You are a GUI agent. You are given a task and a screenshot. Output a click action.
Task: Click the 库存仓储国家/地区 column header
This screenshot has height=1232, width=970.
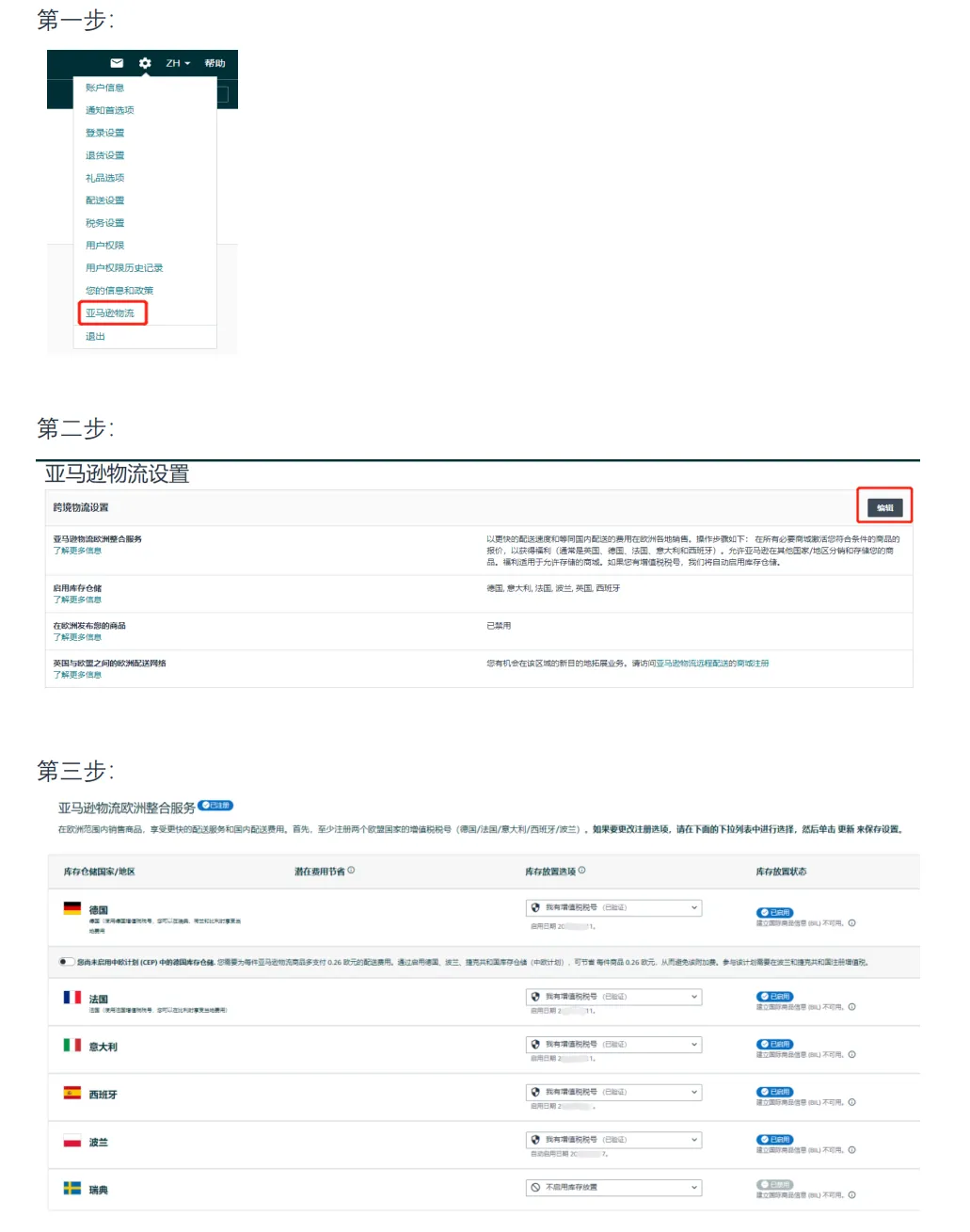[x=99, y=872]
